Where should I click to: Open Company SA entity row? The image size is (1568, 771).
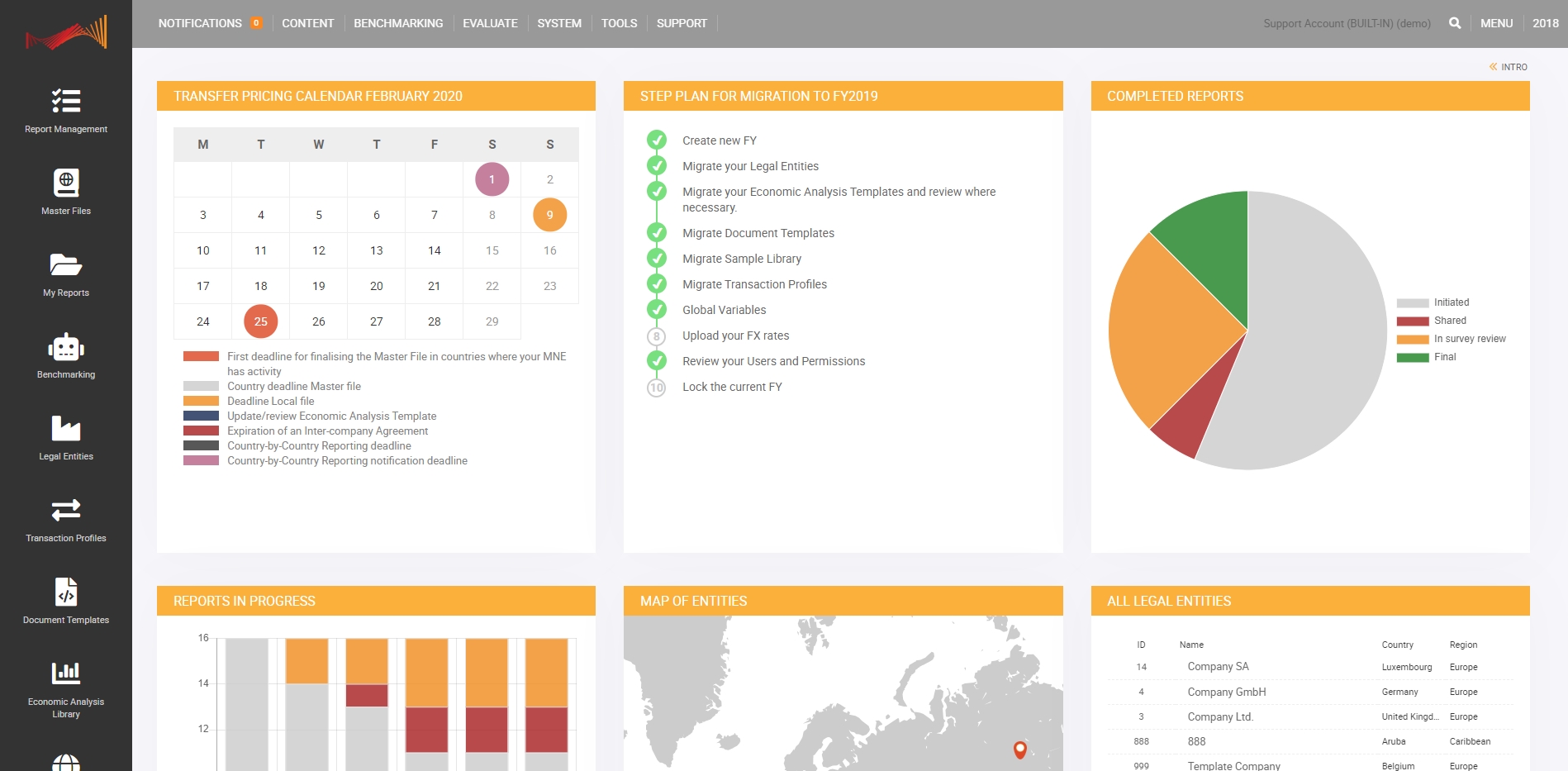pyautogui.click(x=1310, y=667)
